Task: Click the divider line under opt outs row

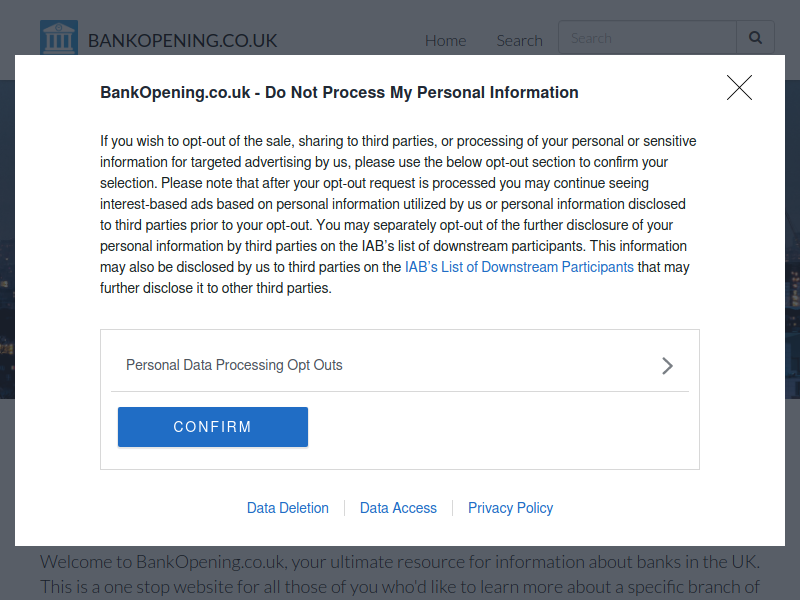Action: click(399, 392)
